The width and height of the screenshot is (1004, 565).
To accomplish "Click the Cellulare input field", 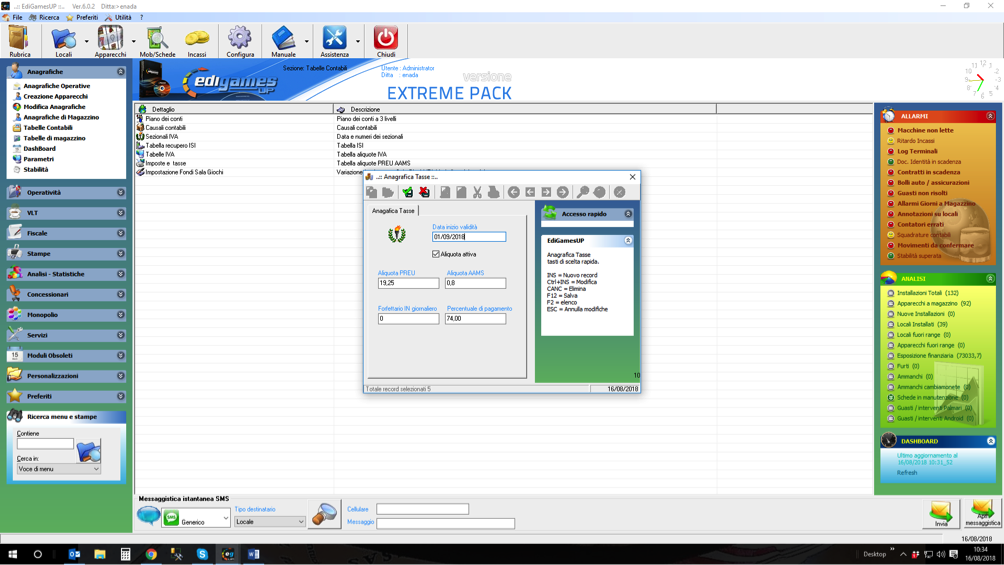I will [x=423, y=509].
